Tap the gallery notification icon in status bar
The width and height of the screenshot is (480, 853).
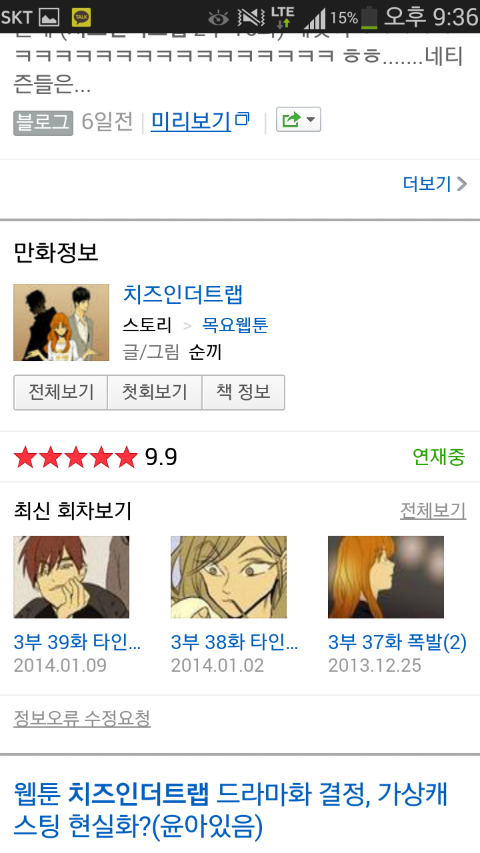tap(49, 17)
